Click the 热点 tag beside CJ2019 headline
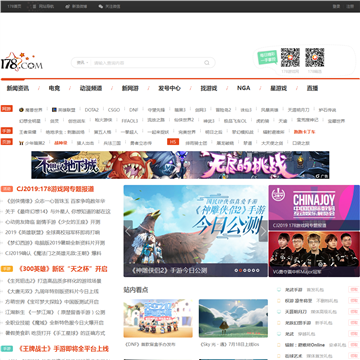The image size is (360, 360). tap(7, 189)
